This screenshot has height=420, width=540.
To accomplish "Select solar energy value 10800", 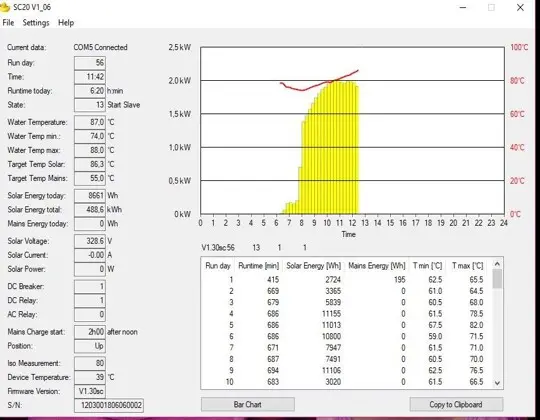I will pos(331,337).
